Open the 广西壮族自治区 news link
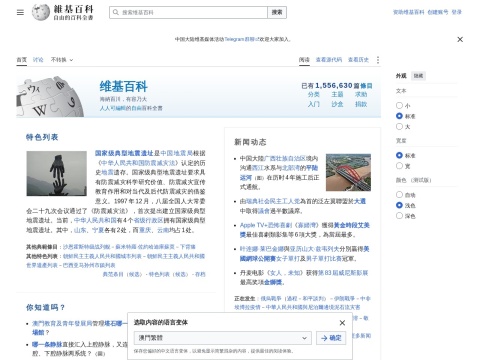This screenshot has width=480, height=360. [x=284, y=158]
